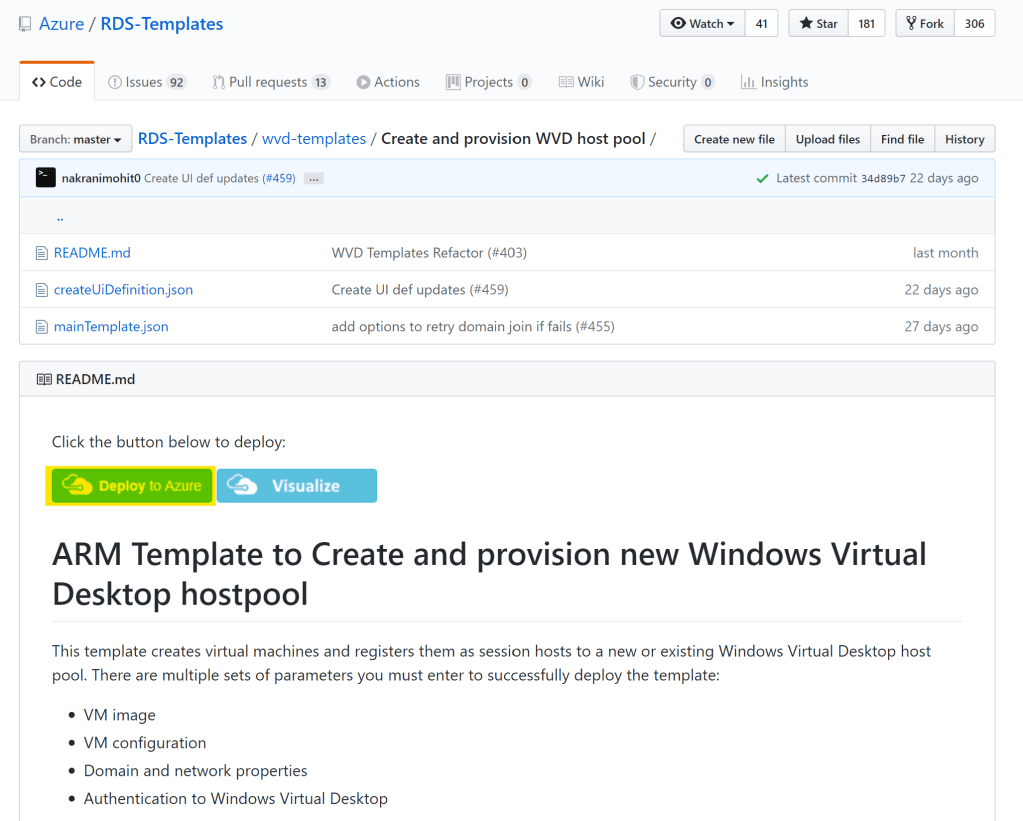Open the Watch dropdown
The width and height of the screenshot is (1023, 821).
coord(702,24)
